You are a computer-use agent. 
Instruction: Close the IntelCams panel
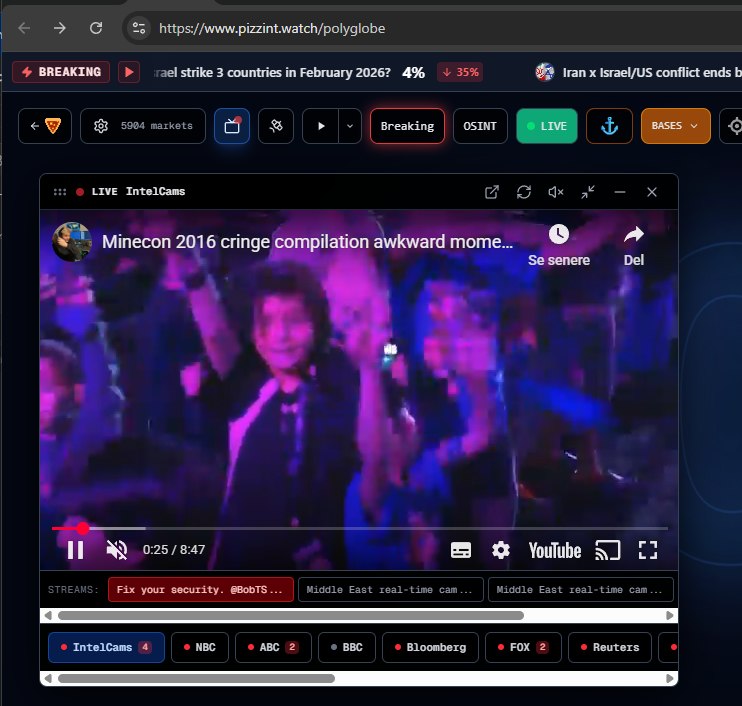point(652,192)
